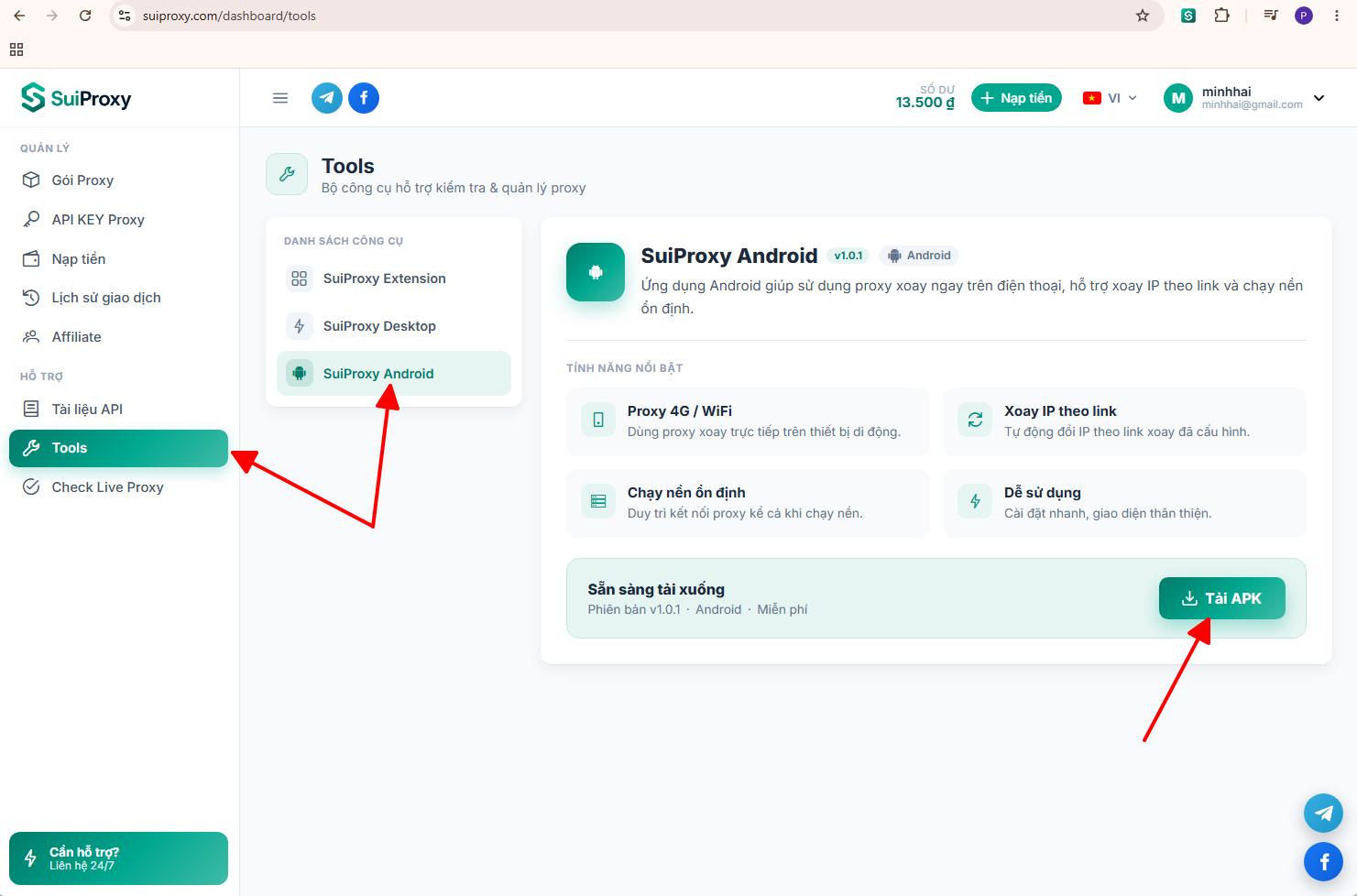Image resolution: width=1357 pixels, height=896 pixels.
Task: Download with Tải APK button
Action: (1221, 598)
